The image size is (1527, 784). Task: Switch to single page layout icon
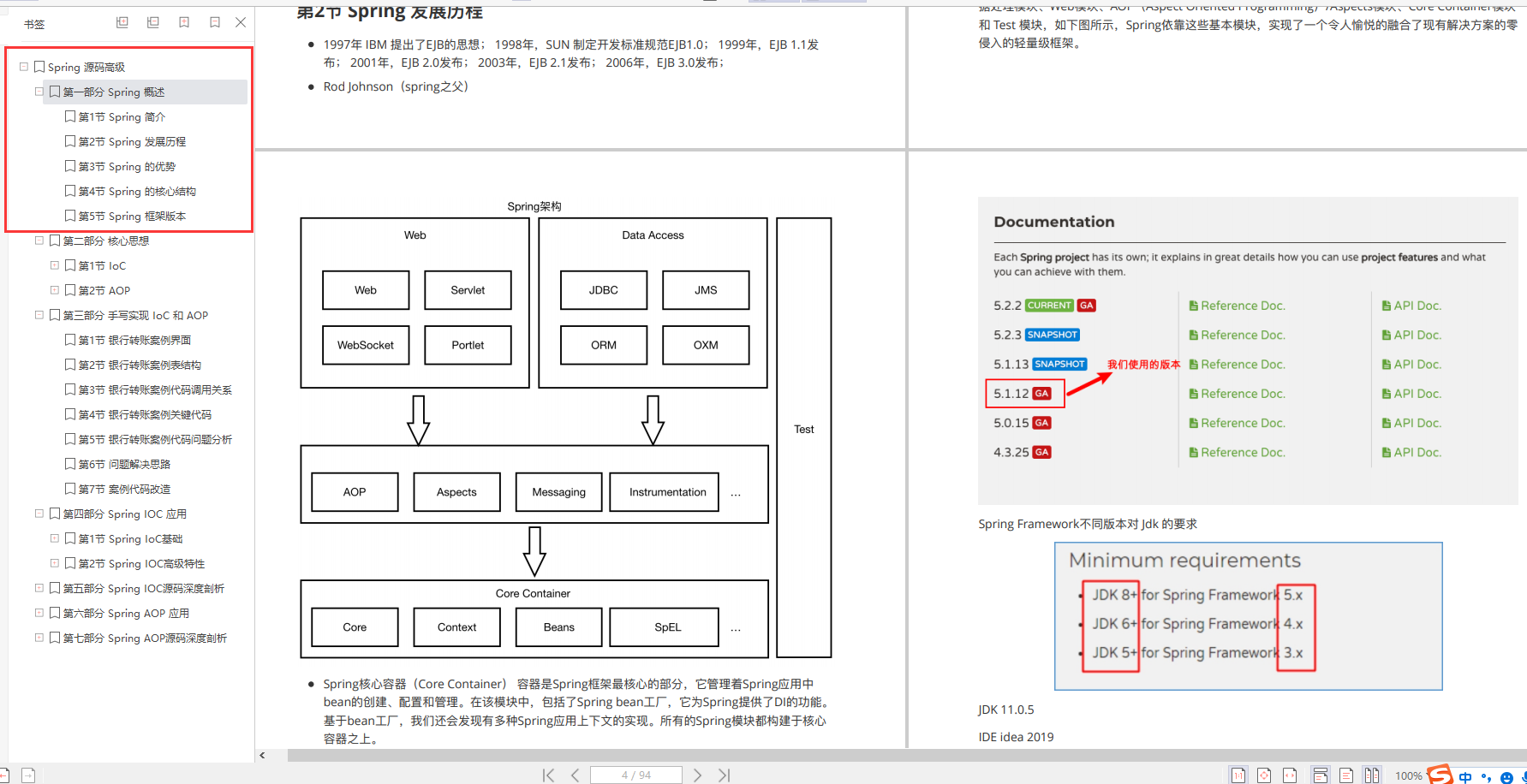coord(1346,775)
